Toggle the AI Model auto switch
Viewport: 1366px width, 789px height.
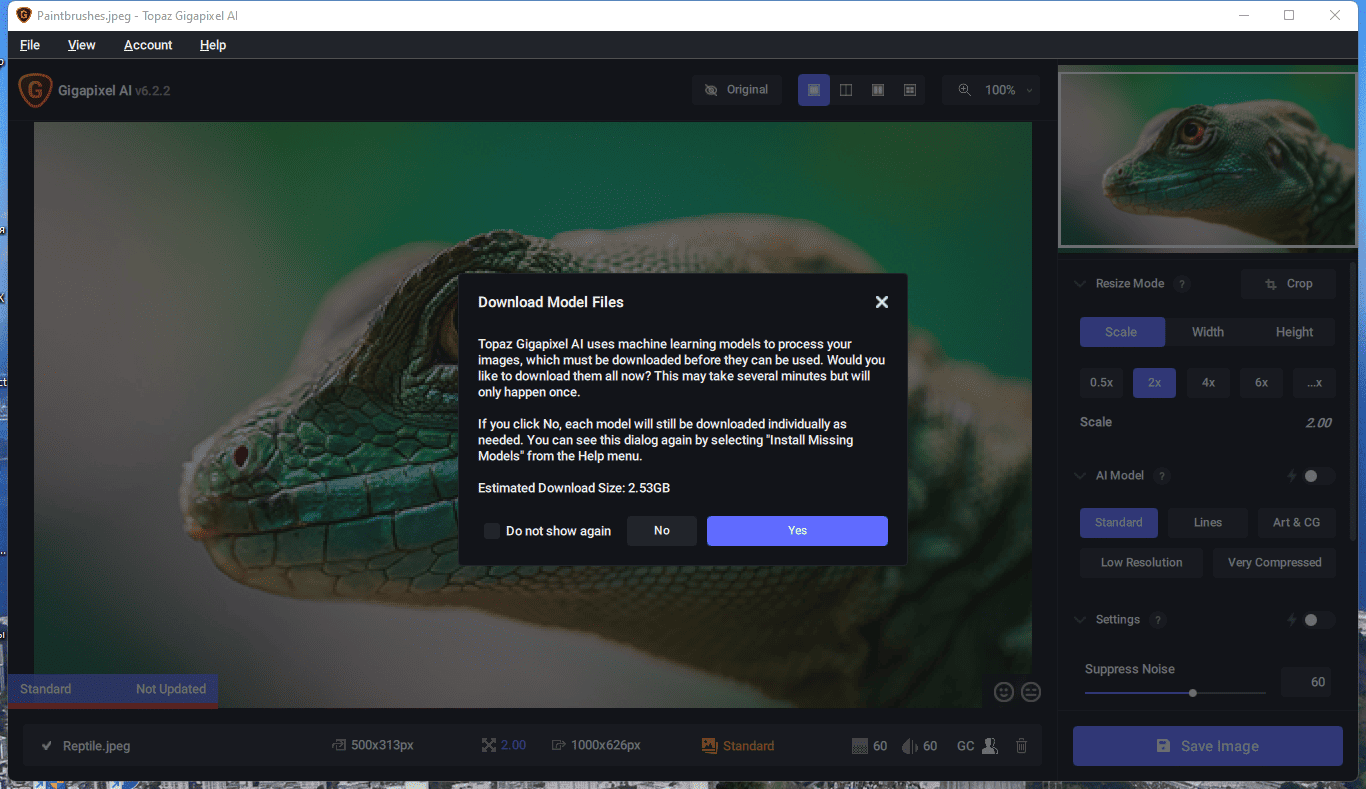click(1317, 476)
